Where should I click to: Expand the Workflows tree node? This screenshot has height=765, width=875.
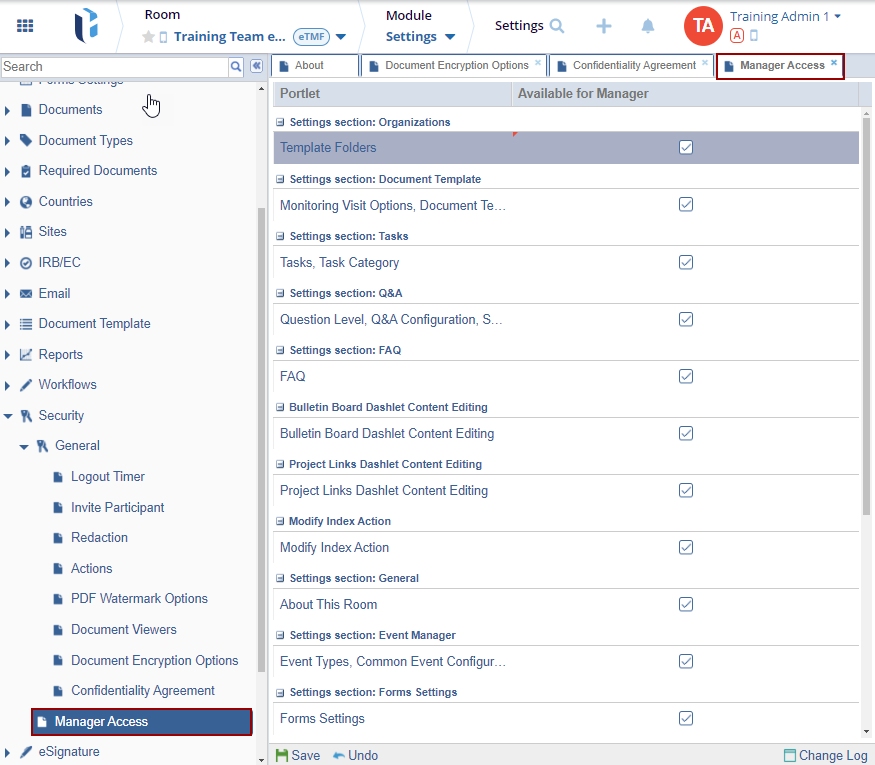8,385
